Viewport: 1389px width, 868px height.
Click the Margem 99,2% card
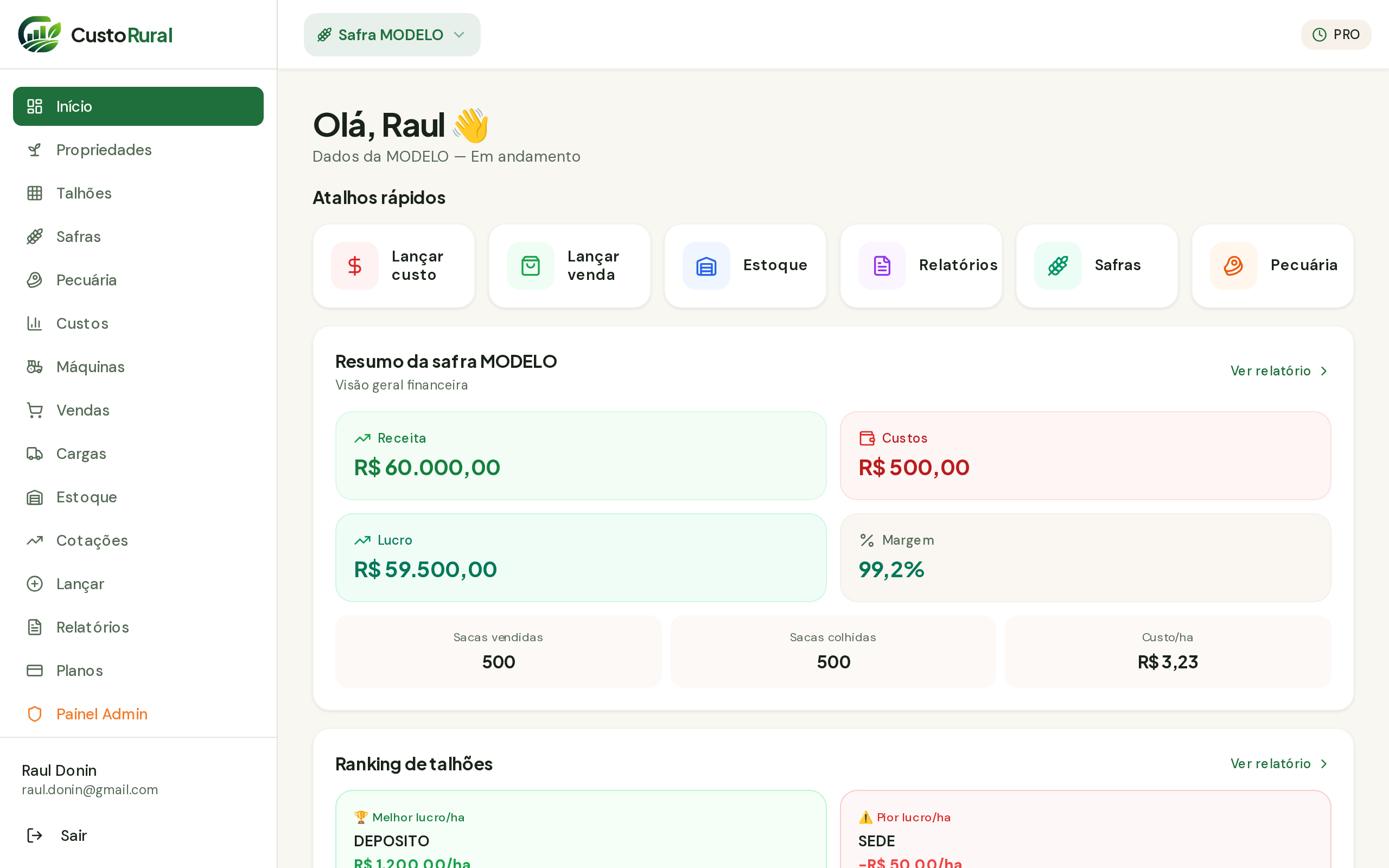pyautogui.click(x=1085, y=558)
